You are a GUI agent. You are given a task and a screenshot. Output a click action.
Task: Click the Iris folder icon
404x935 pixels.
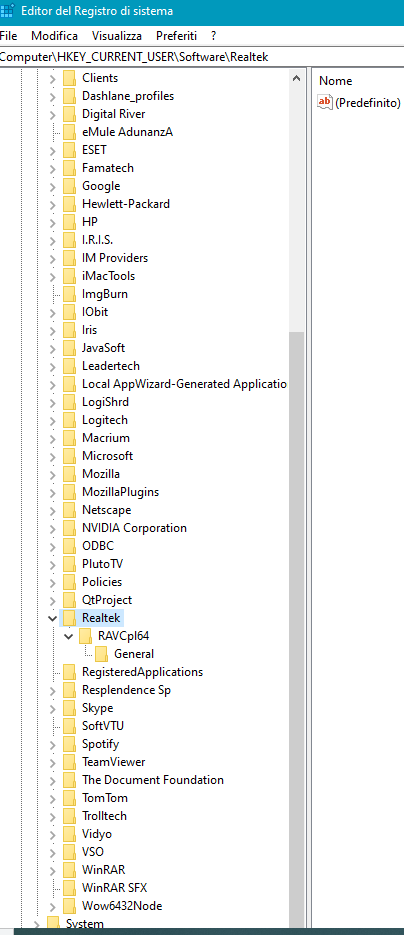[x=70, y=330]
